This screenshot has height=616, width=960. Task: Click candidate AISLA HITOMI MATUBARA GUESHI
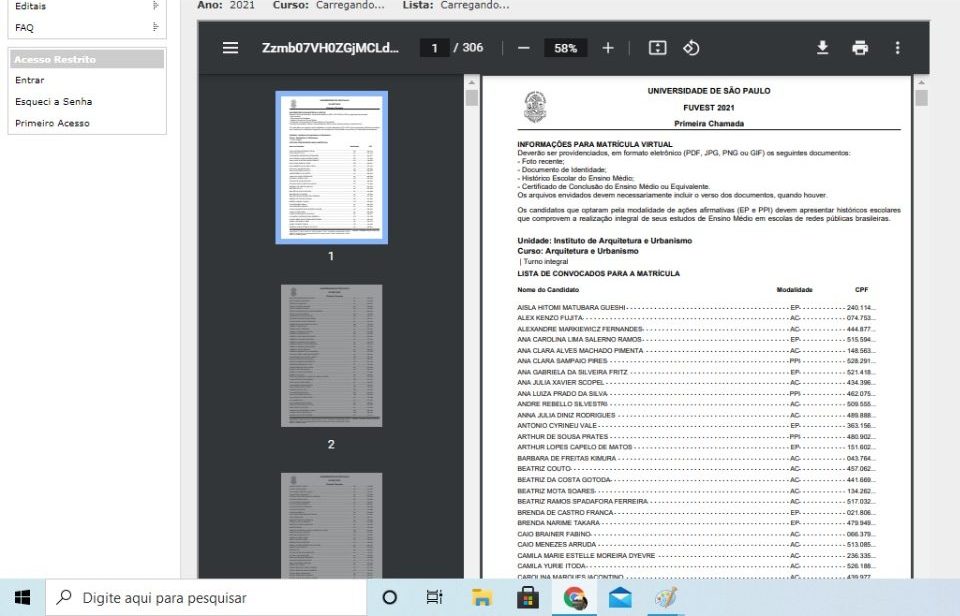[571, 307]
